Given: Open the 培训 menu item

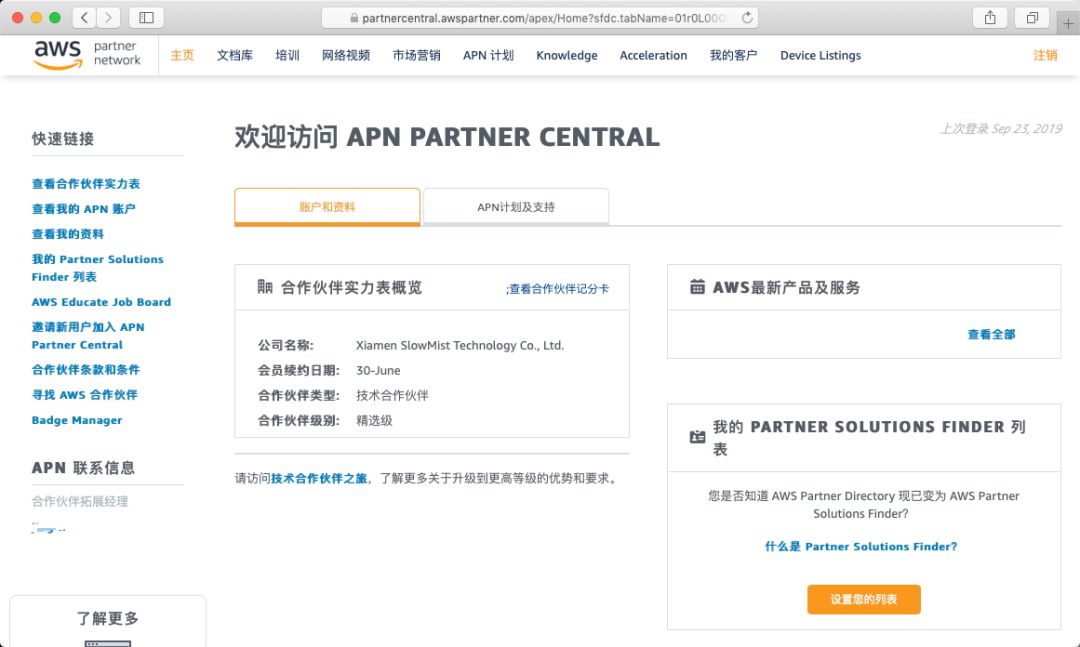Looking at the screenshot, I should point(287,55).
